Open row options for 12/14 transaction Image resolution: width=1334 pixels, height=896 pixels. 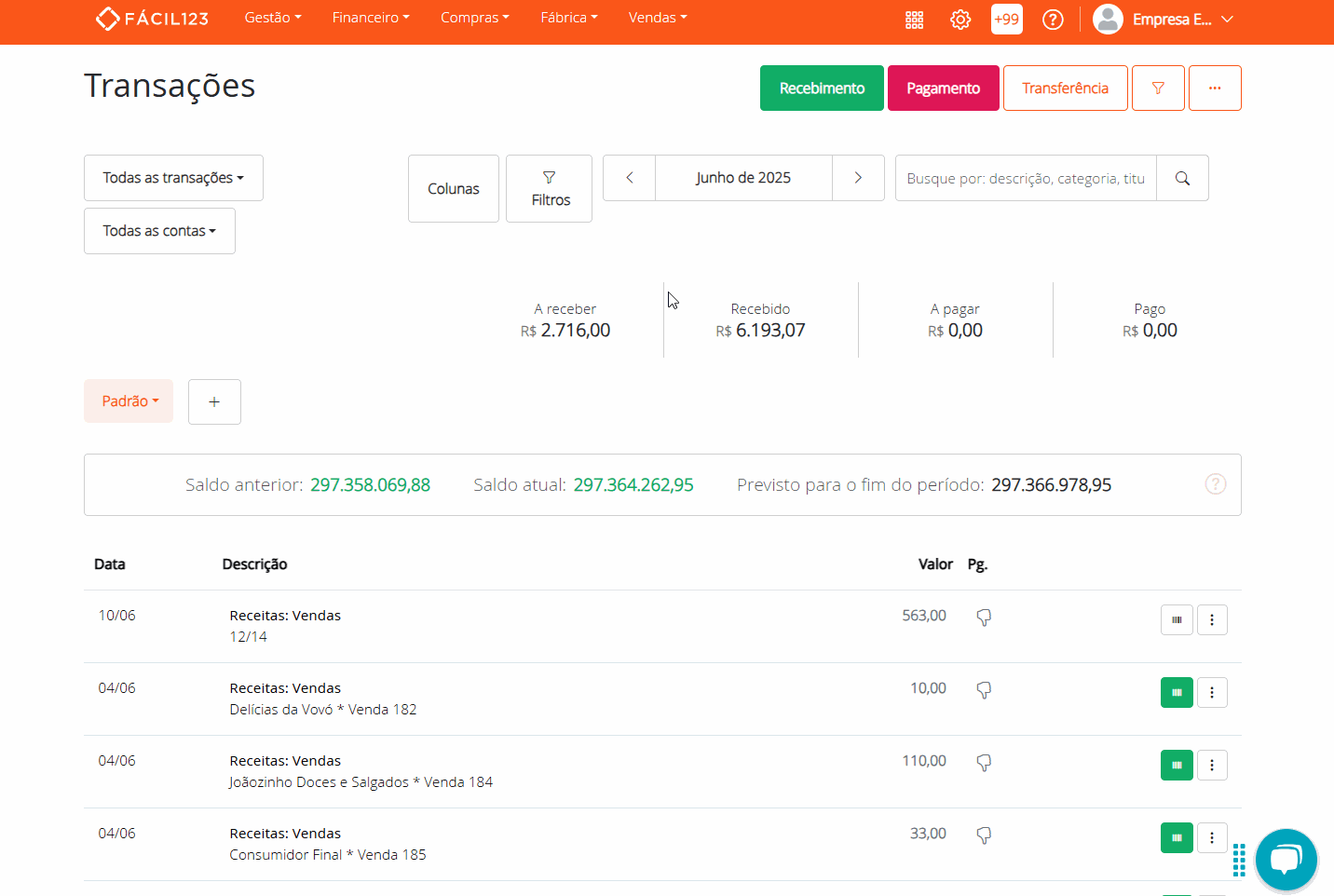click(x=1212, y=619)
